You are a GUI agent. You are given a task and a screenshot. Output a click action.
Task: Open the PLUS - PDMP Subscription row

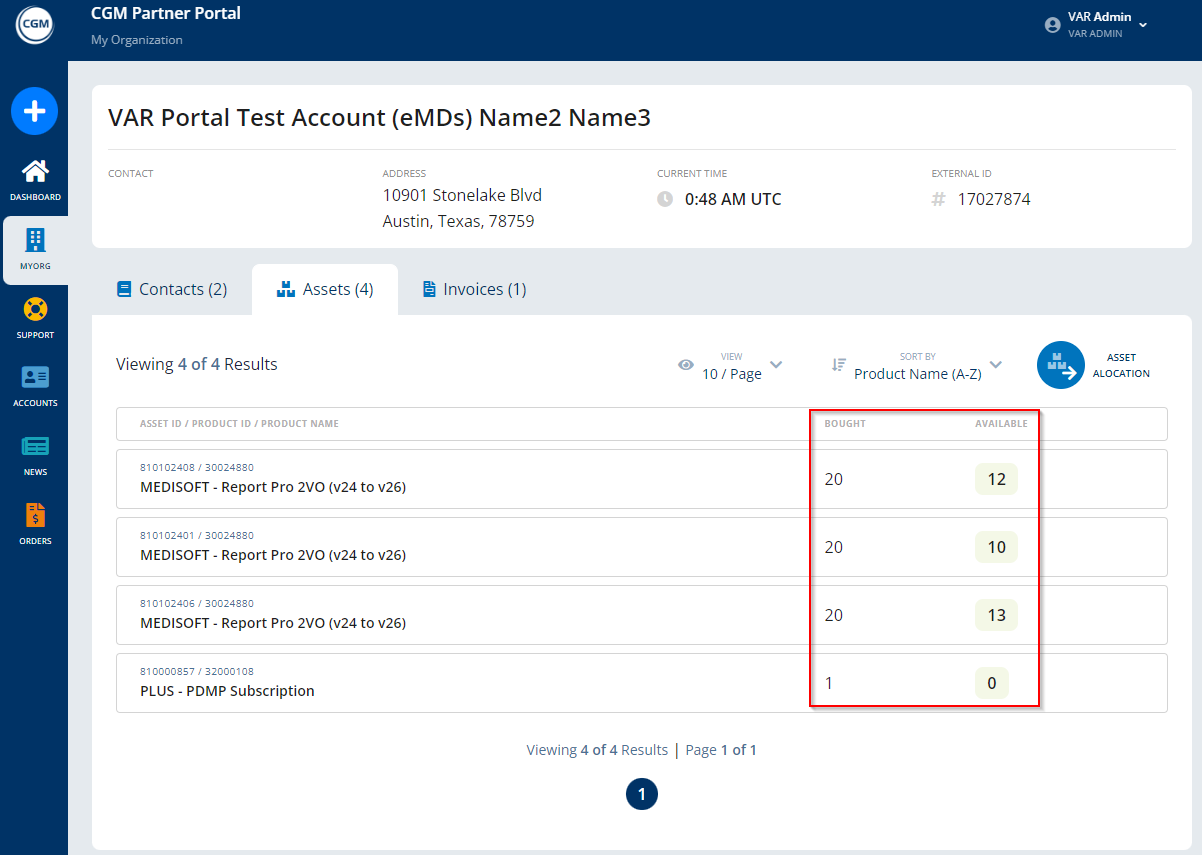[227, 691]
